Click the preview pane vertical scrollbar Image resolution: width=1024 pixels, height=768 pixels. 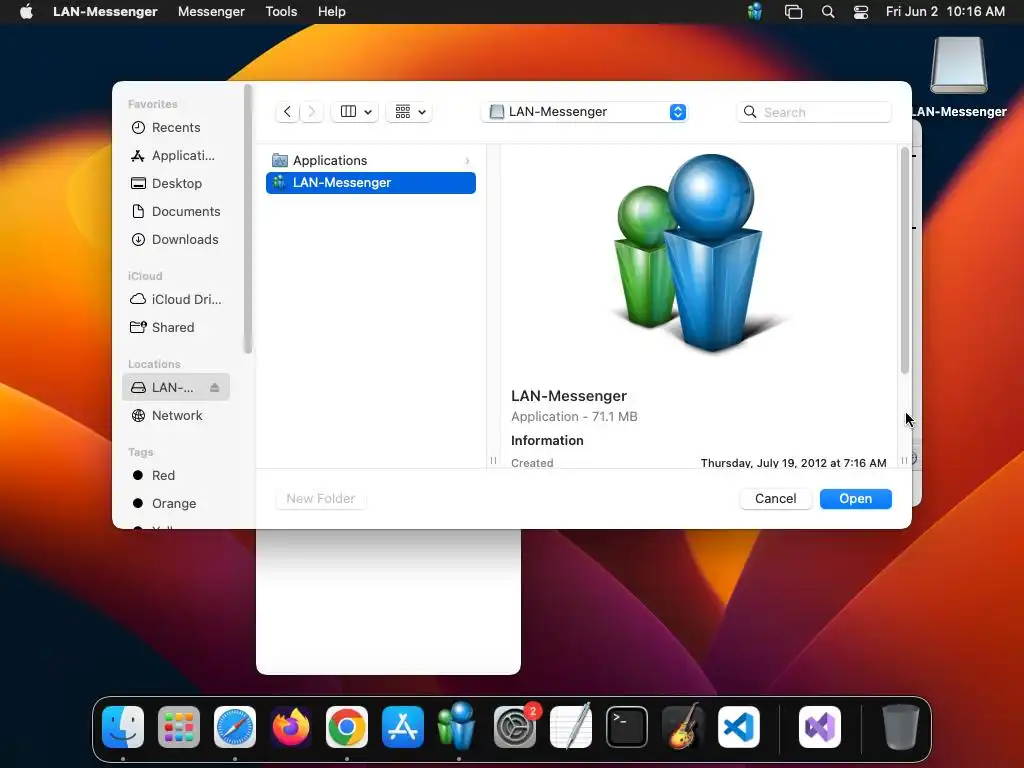tap(904, 261)
